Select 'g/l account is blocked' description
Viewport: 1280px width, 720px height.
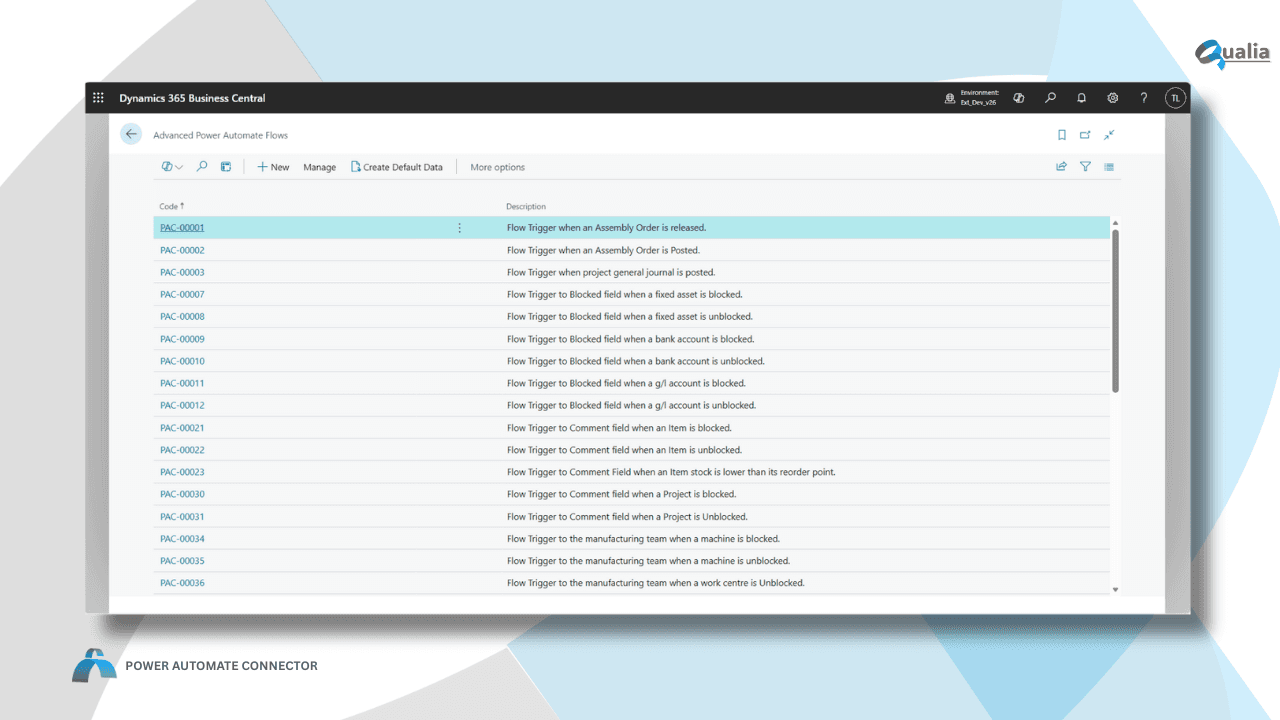pyautogui.click(x=626, y=383)
